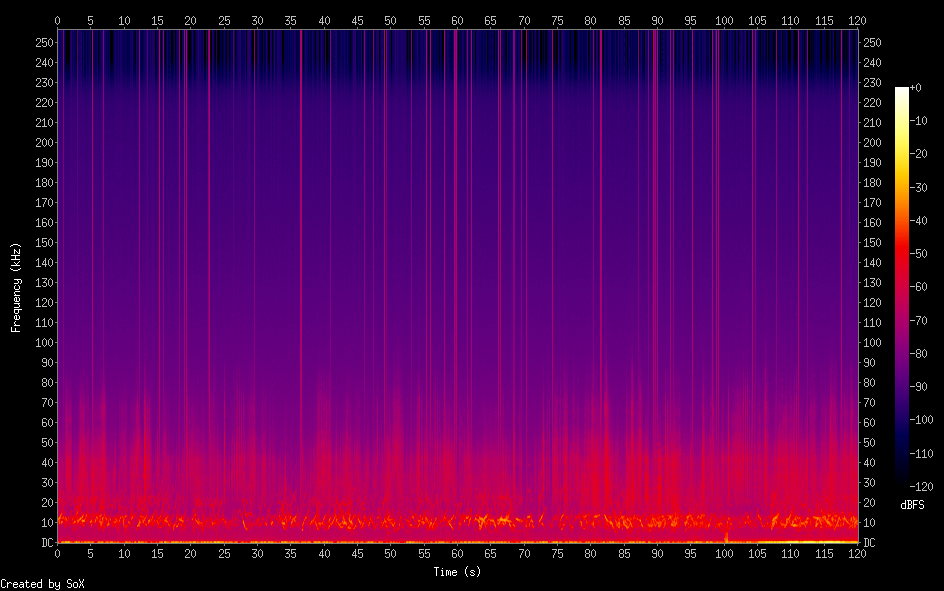Select the +0 mark on dBFS scale
The height and width of the screenshot is (591, 944).
click(x=917, y=88)
